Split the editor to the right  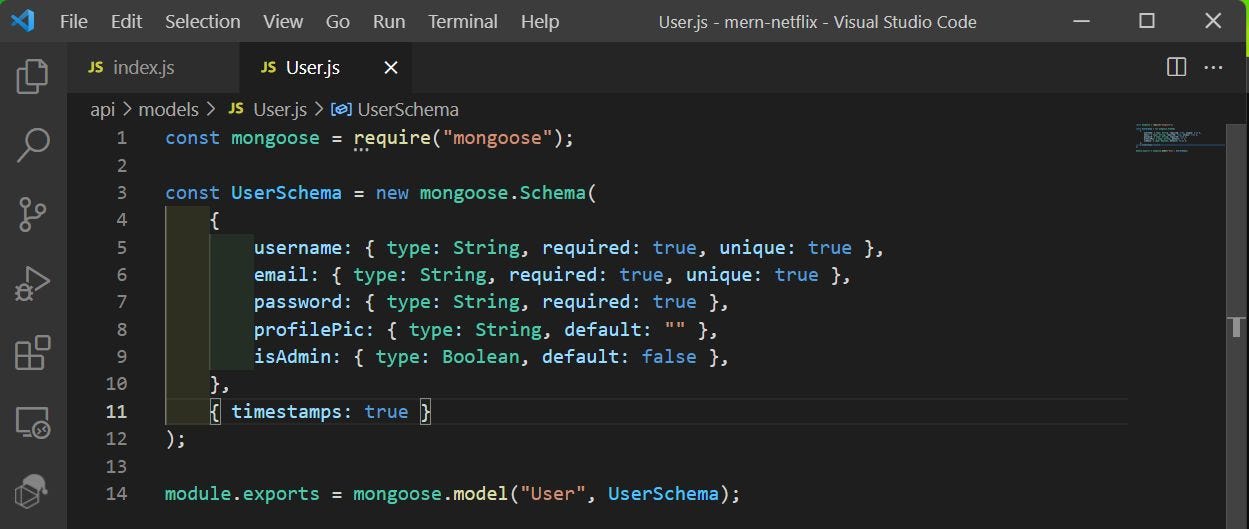(1177, 67)
